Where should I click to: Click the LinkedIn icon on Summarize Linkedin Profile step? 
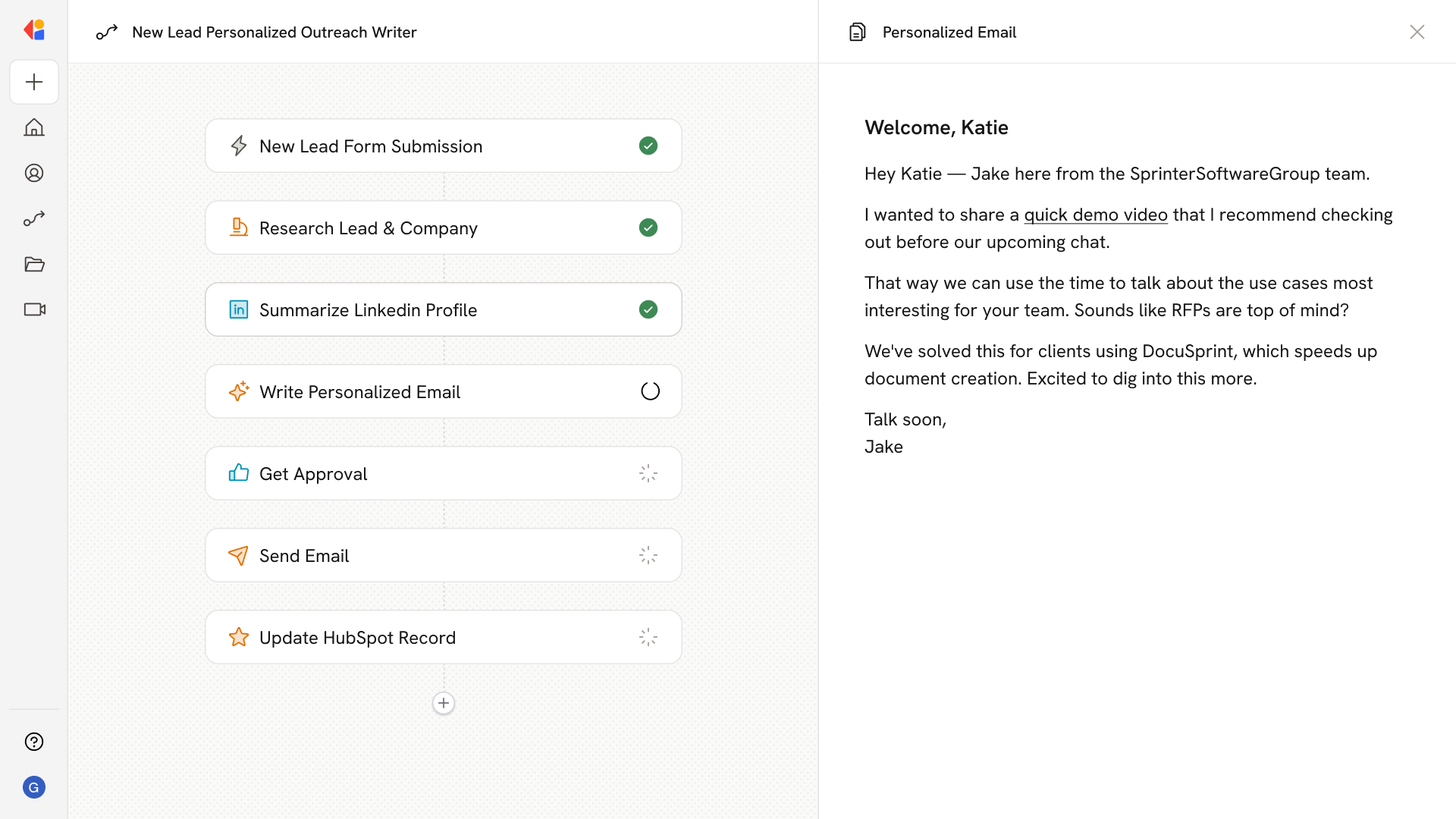[x=239, y=309]
